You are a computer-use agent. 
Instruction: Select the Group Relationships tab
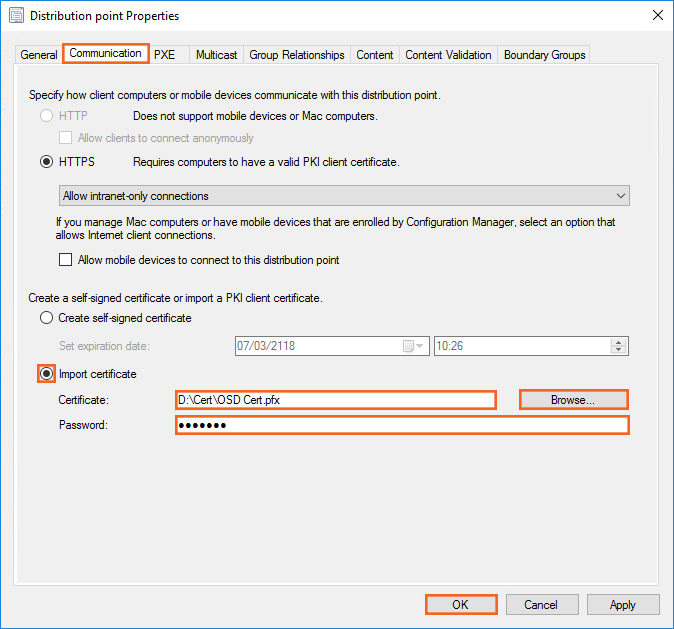[x=297, y=55]
